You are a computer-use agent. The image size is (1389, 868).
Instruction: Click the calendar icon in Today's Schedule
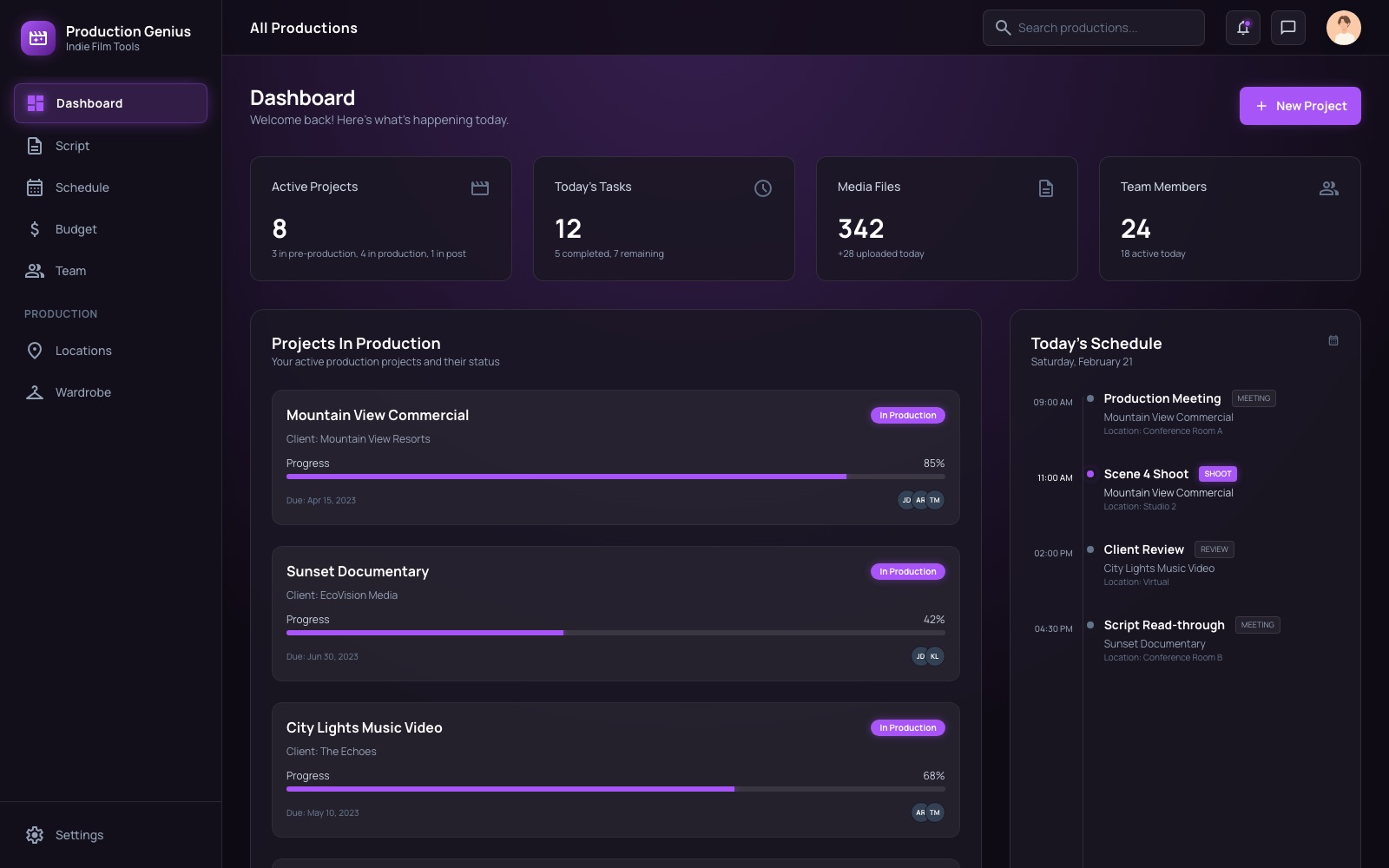point(1333,340)
